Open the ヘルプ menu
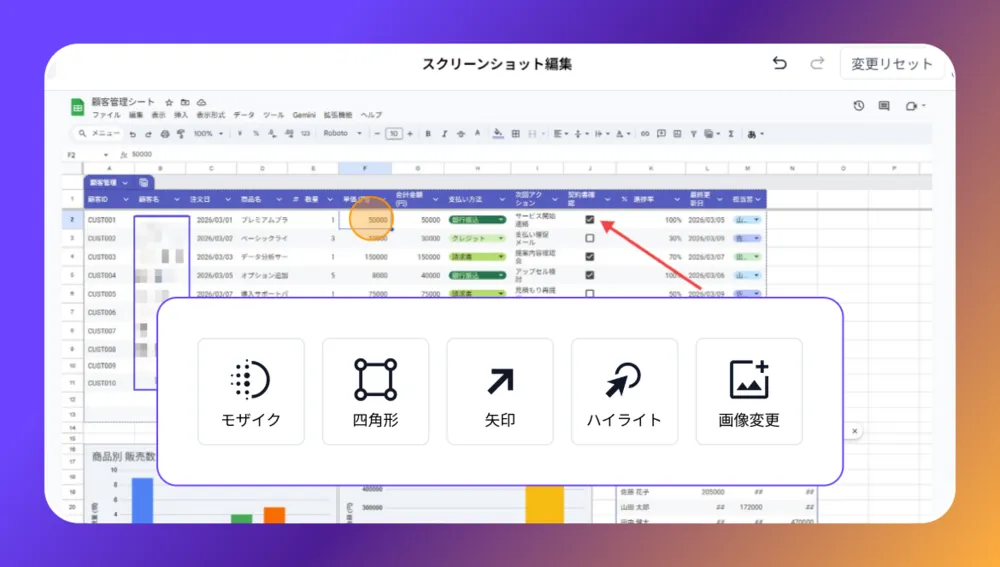The image size is (1000, 567). [x=371, y=115]
